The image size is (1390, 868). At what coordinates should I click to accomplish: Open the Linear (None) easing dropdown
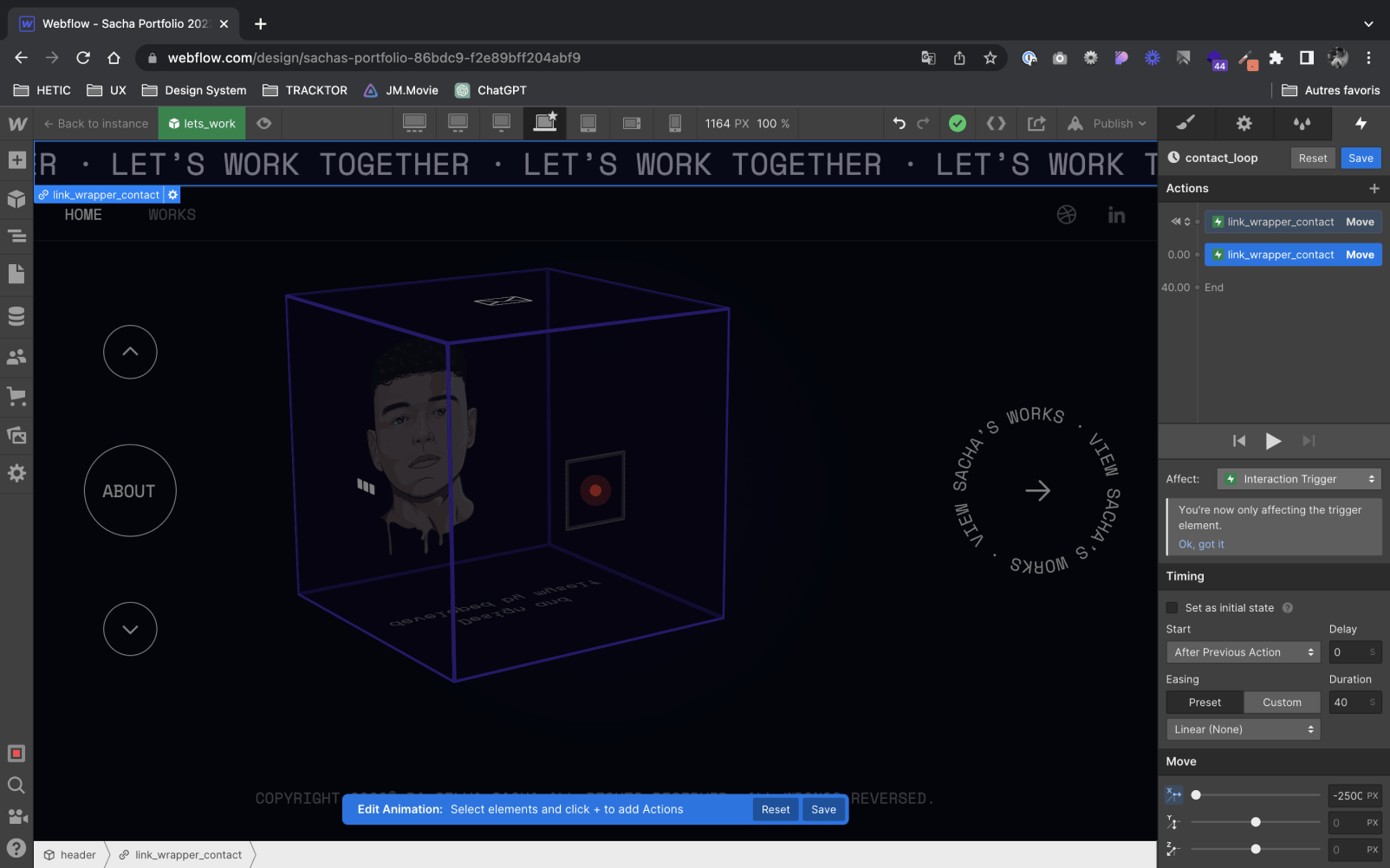1243,729
